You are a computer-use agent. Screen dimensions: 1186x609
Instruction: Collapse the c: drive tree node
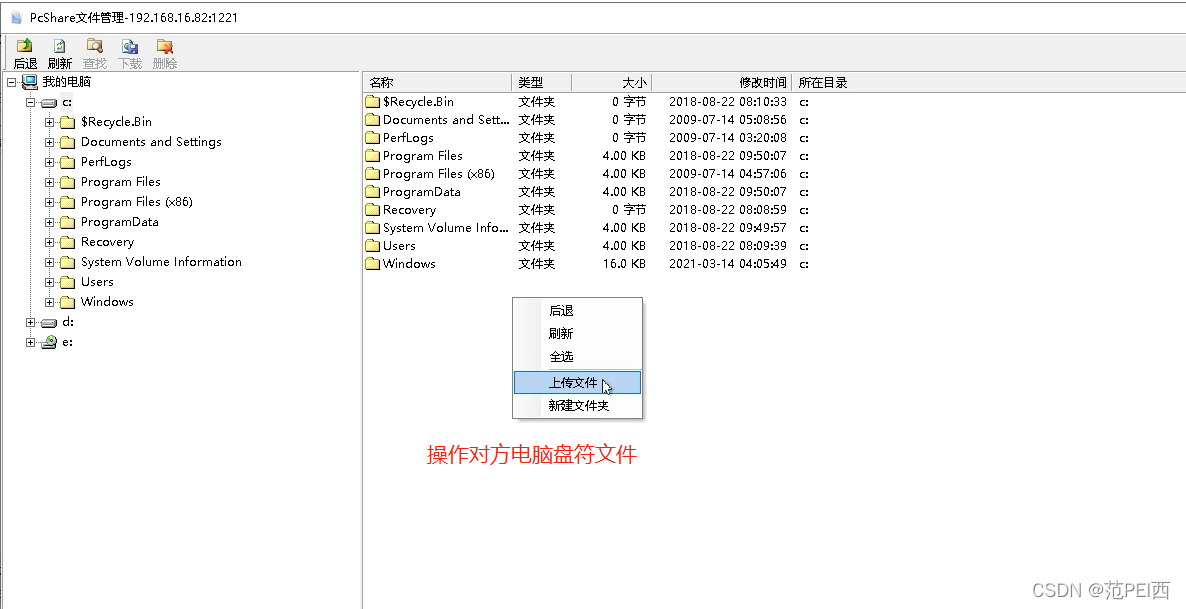31,101
